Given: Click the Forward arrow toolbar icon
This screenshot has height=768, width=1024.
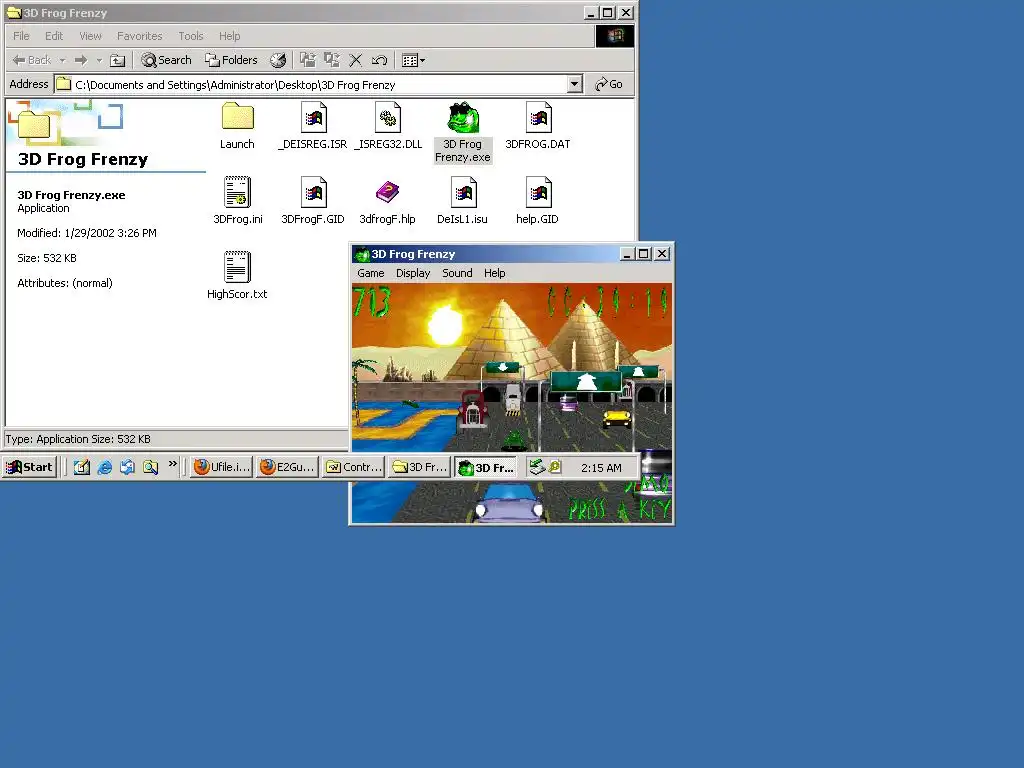Looking at the screenshot, I should pyautogui.click(x=81, y=61).
